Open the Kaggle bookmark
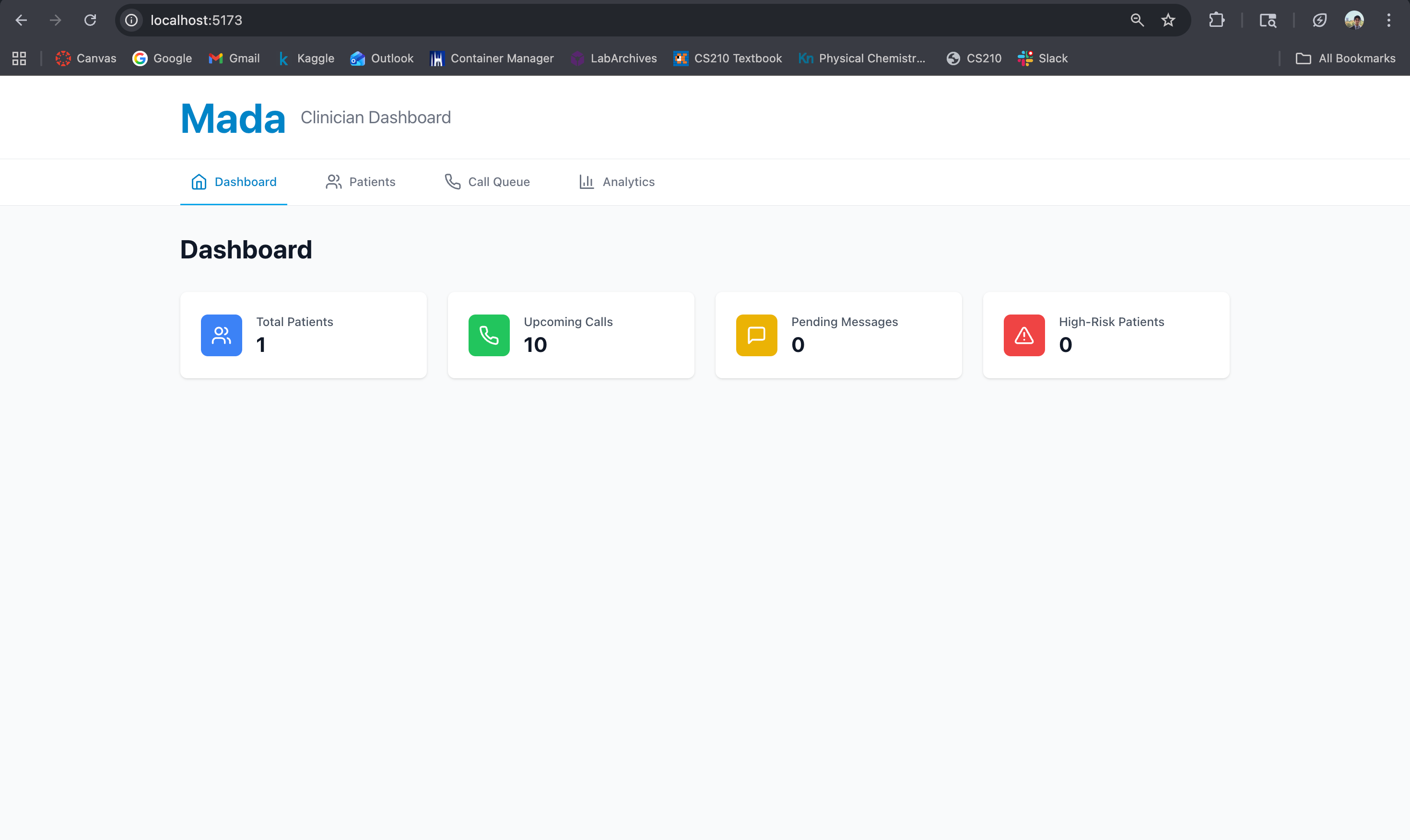Screen dimensions: 1410x840 [x=306, y=58]
